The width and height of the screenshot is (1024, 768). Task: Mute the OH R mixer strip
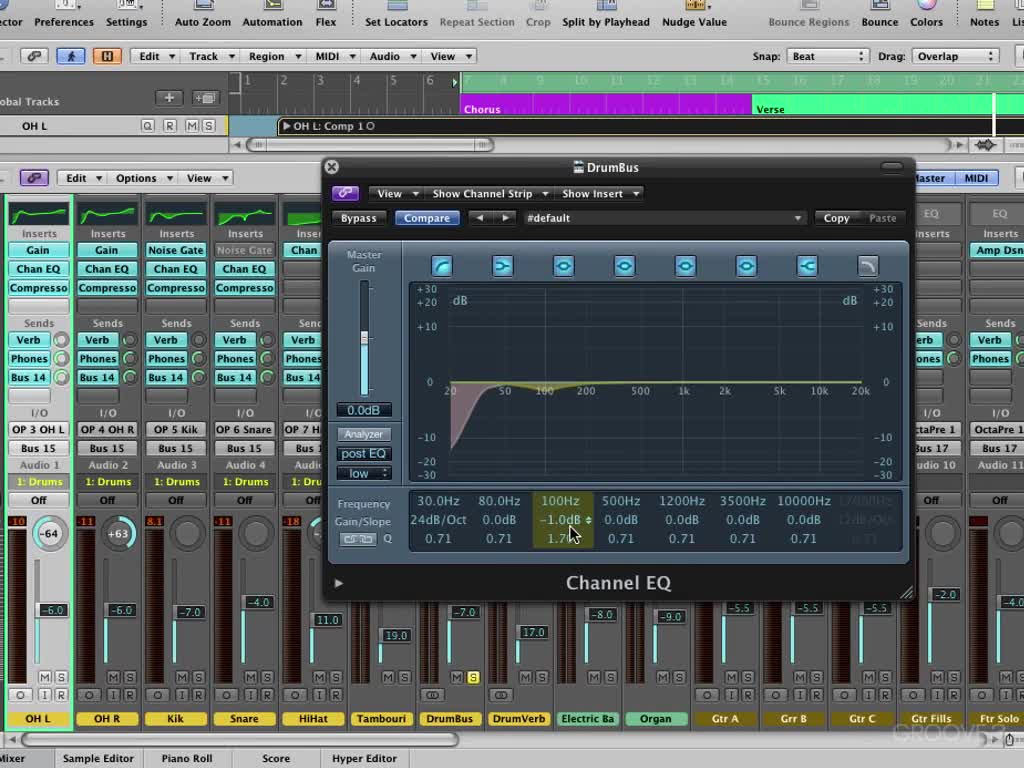coord(112,677)
